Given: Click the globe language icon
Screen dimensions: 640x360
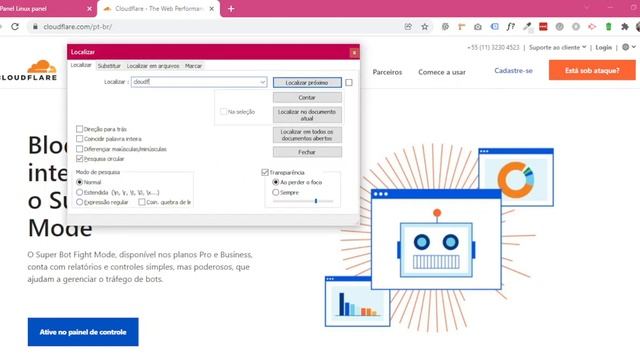Looking at the screenshot, I should [625, 47].
